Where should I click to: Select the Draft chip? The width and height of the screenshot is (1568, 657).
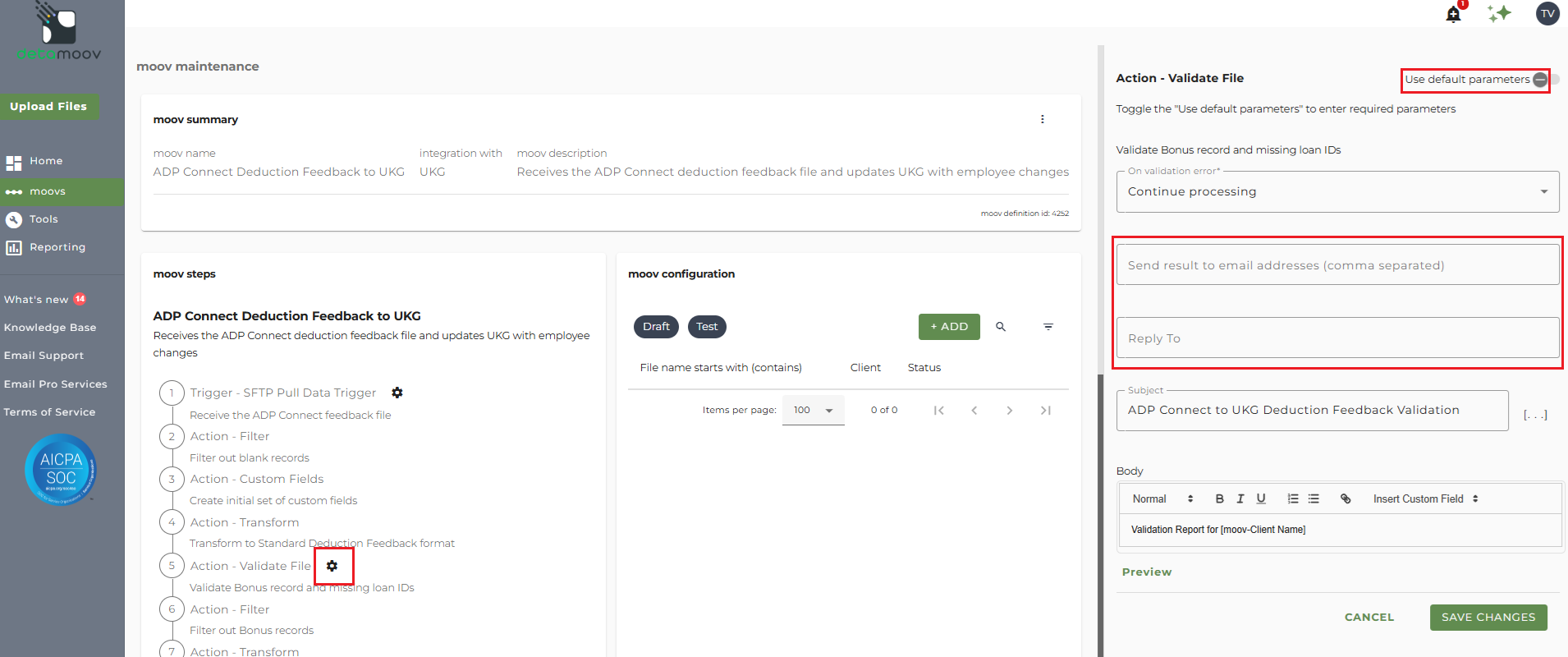pos(656,327)
